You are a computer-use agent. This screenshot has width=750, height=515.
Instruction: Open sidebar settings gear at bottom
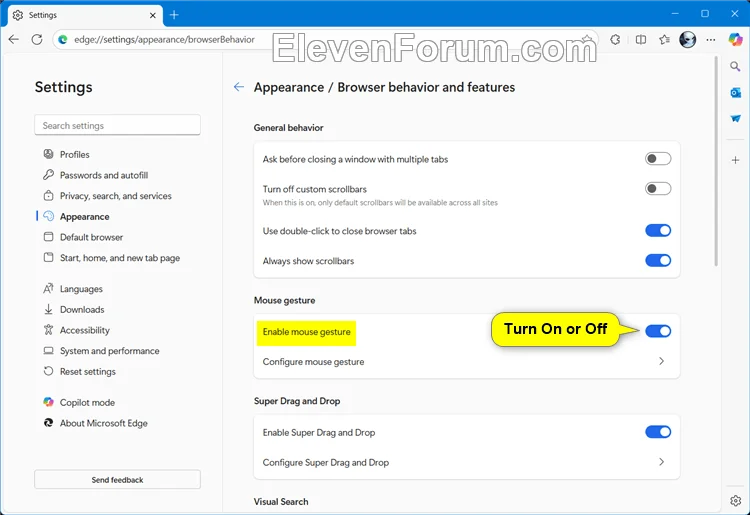tap(736, 500)
